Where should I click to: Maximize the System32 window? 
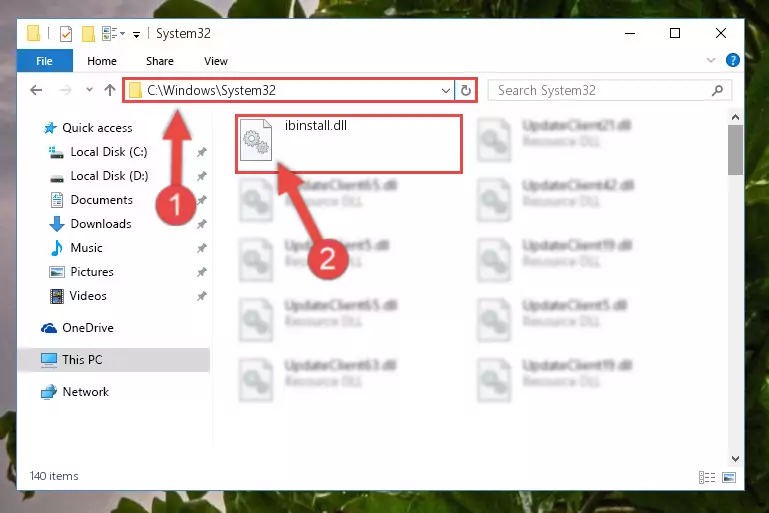[x=675, y=33]
